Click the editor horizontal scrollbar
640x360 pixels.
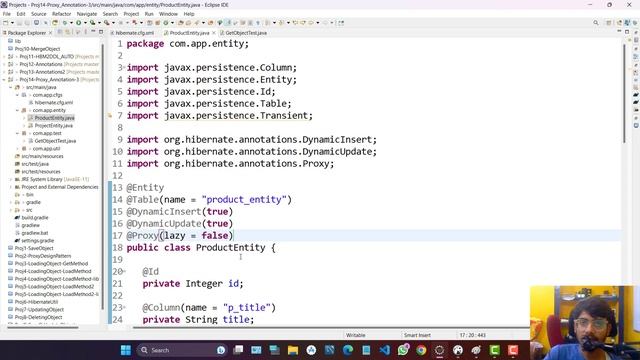[331, 327]
